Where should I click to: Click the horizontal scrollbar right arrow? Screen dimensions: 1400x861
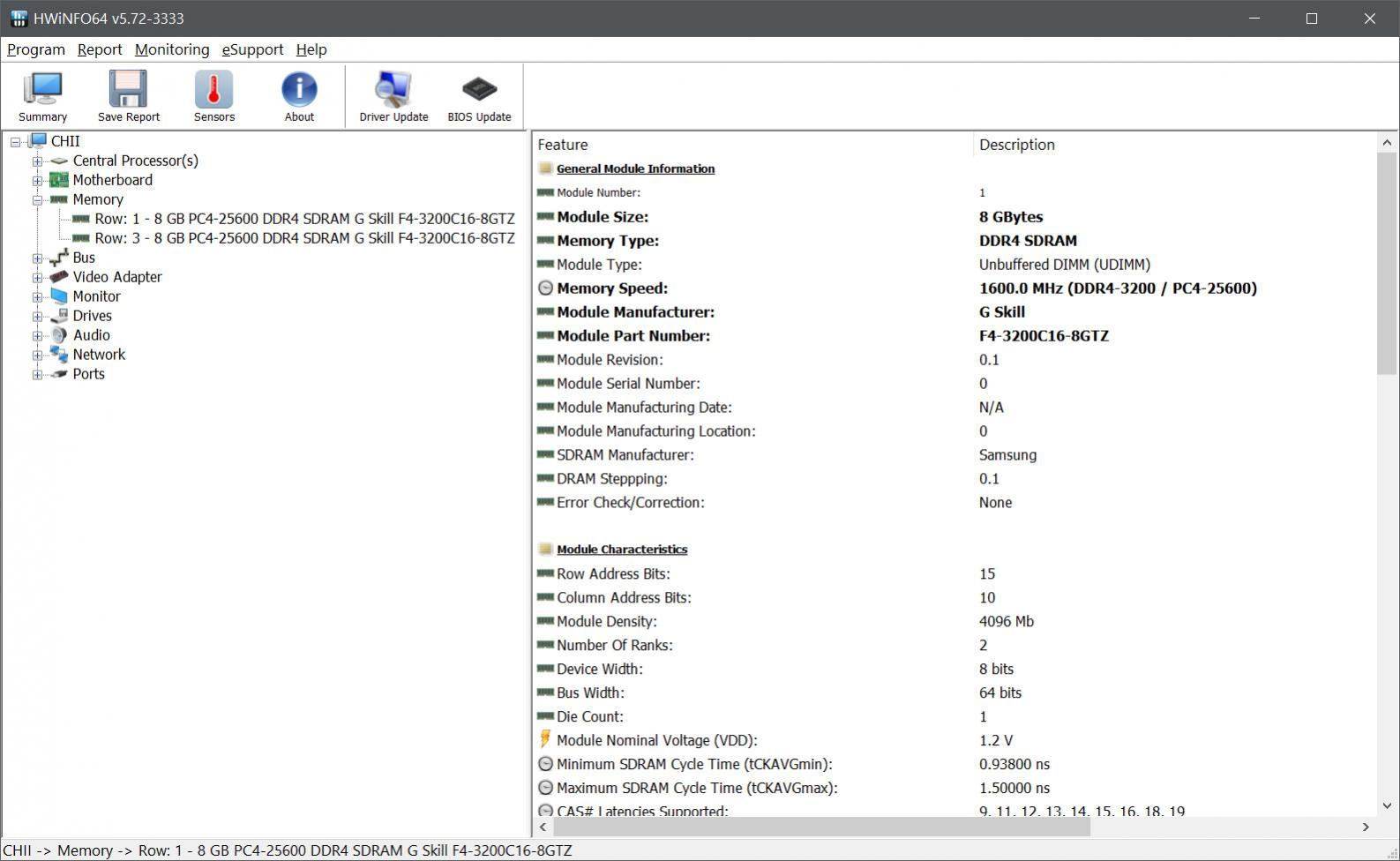(x=1366, y=827)
